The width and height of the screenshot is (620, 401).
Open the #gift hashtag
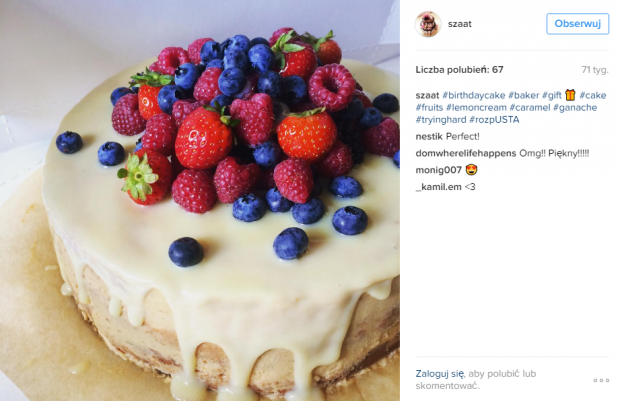(552, 95)
